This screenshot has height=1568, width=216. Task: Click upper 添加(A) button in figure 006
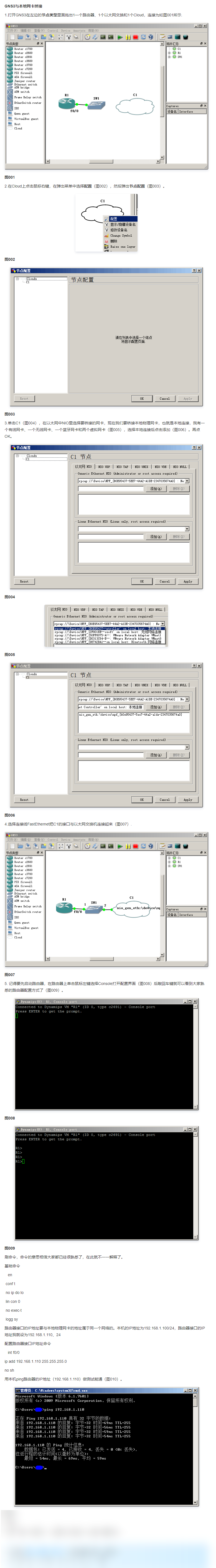[x=156, y=707]
